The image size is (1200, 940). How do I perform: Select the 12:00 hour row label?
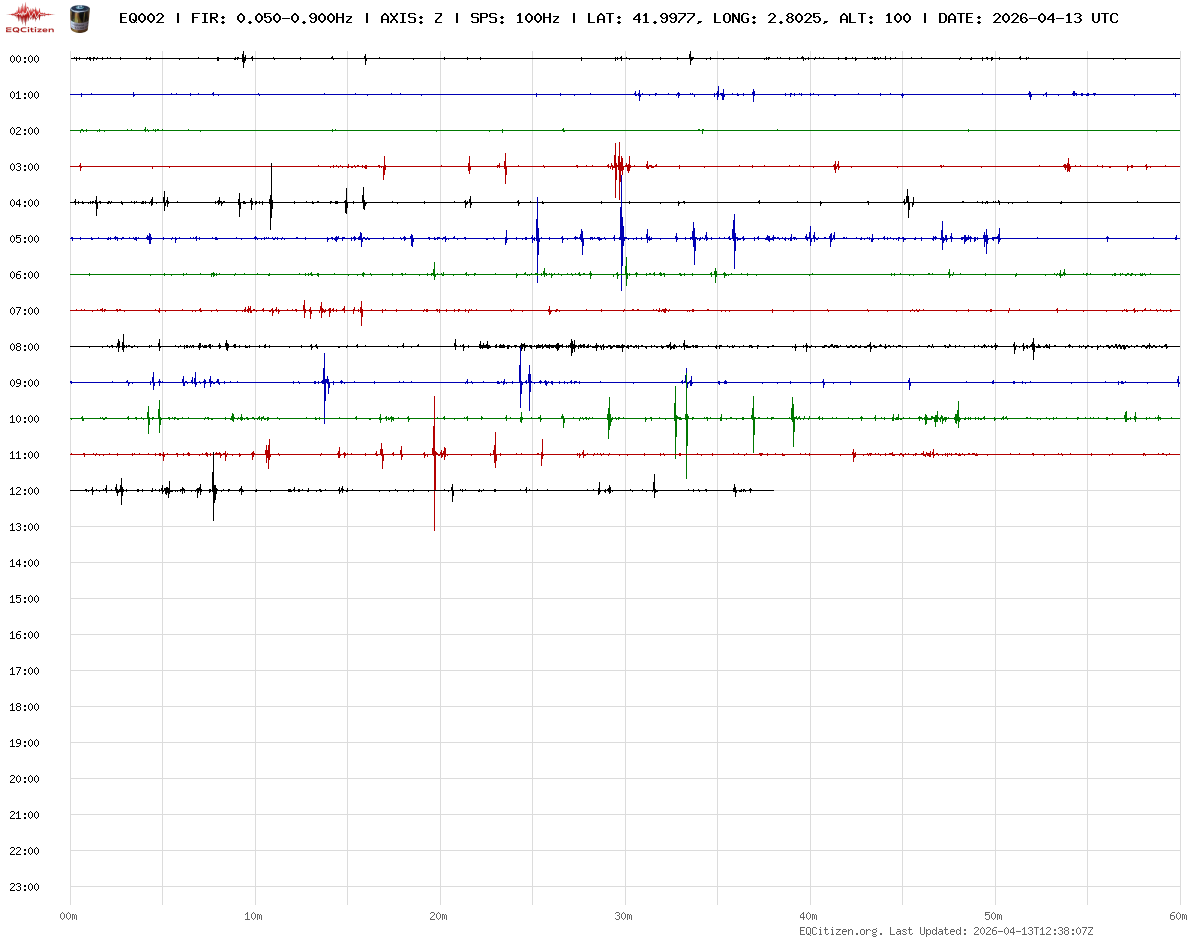24,491
